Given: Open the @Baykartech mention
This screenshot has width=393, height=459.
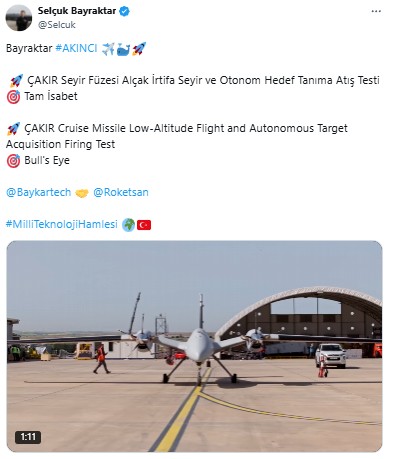Looking at the screenshot, I should pos(38,192).
